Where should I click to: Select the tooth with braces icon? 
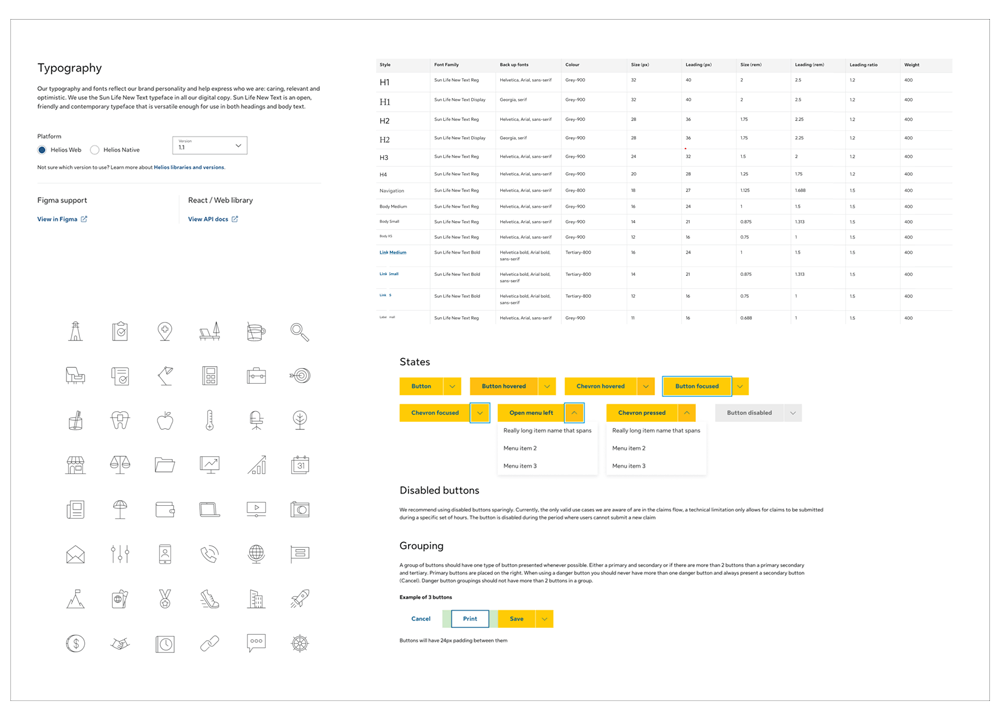tap(120, 420)
